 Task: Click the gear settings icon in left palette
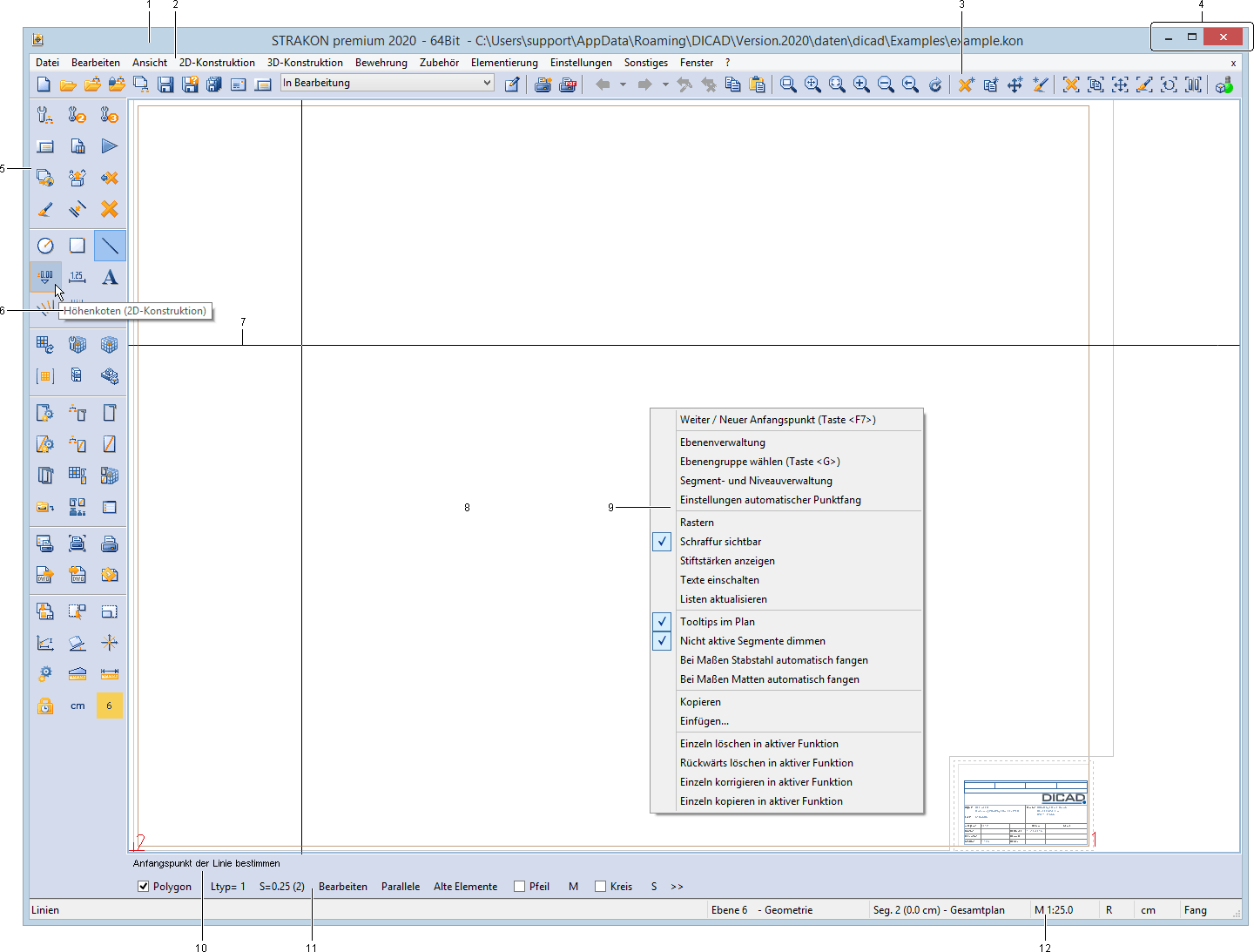point(45,674)
